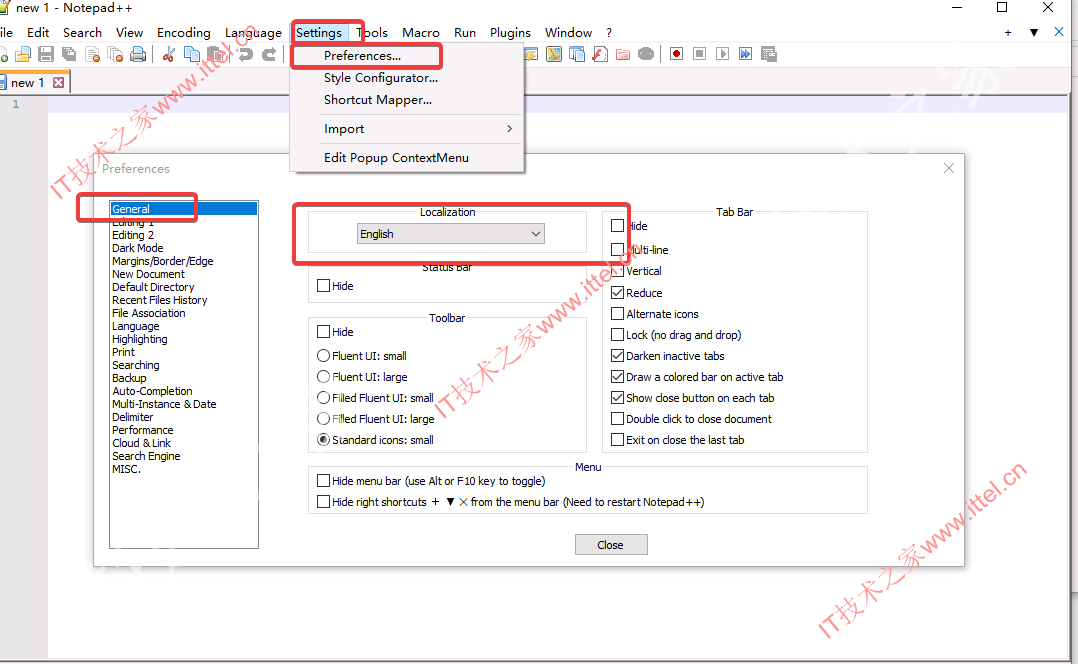The width and height of the screenshot is (1078, 664).
Task: Open the Localization English dropdown
Action: tap(451, 234)
